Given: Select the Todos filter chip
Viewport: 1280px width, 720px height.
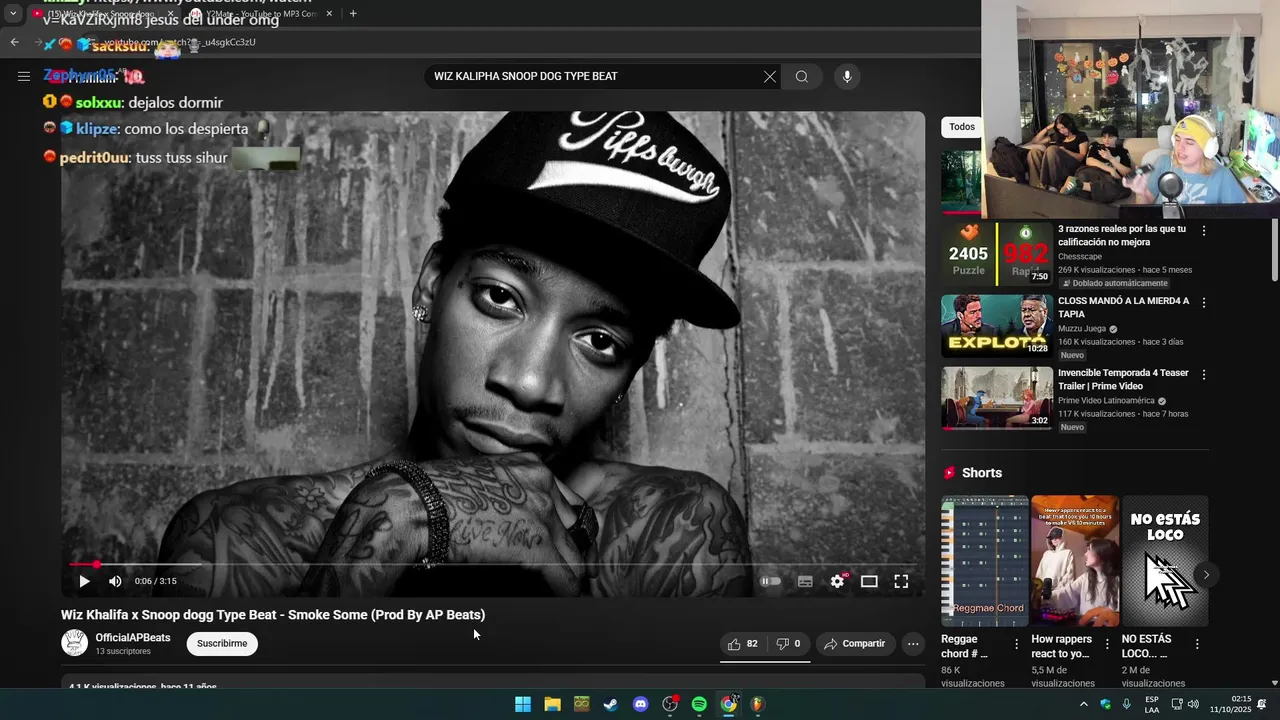Looking at the screenshot, I should pos(962,127).
